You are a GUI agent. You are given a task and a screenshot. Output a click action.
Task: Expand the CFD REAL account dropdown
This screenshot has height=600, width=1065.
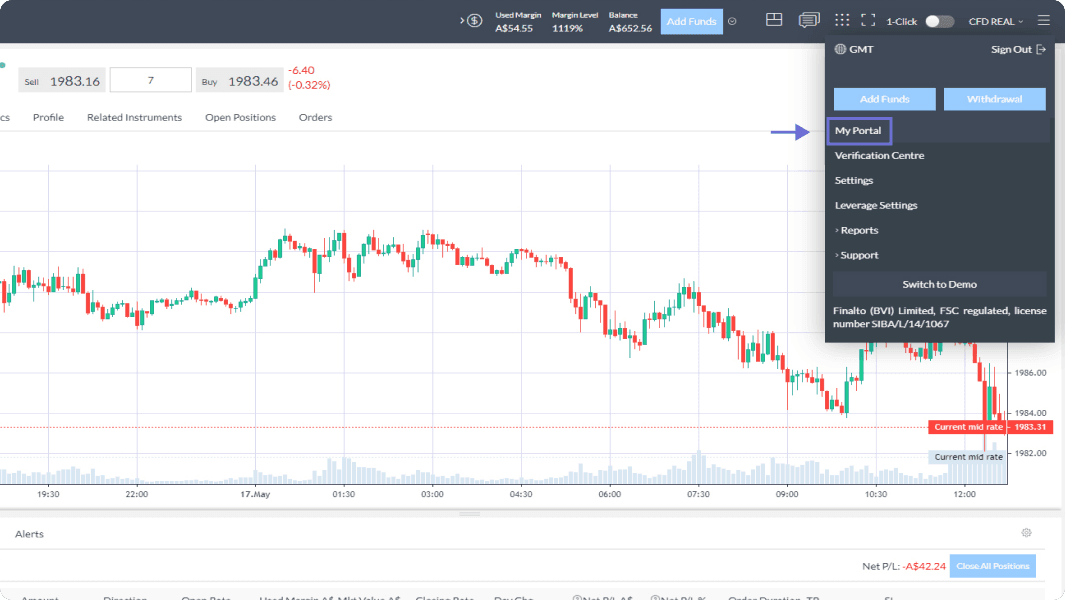[x=996, y=21]
